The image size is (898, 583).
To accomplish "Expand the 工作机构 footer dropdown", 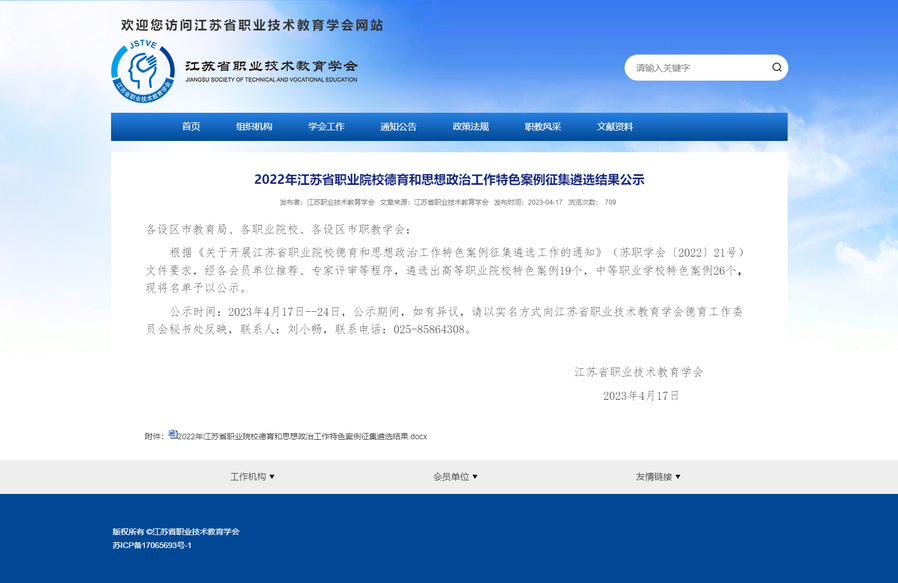I will 252,477.
